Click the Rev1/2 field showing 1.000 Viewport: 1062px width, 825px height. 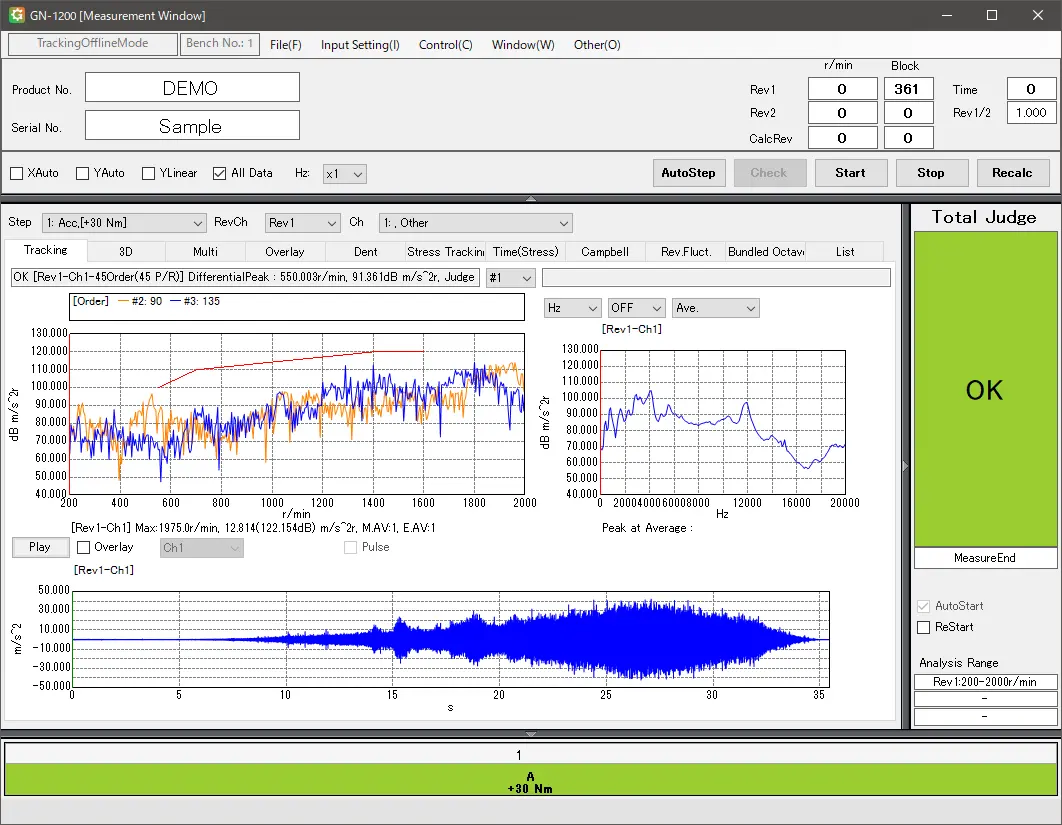coord(1032,112)
